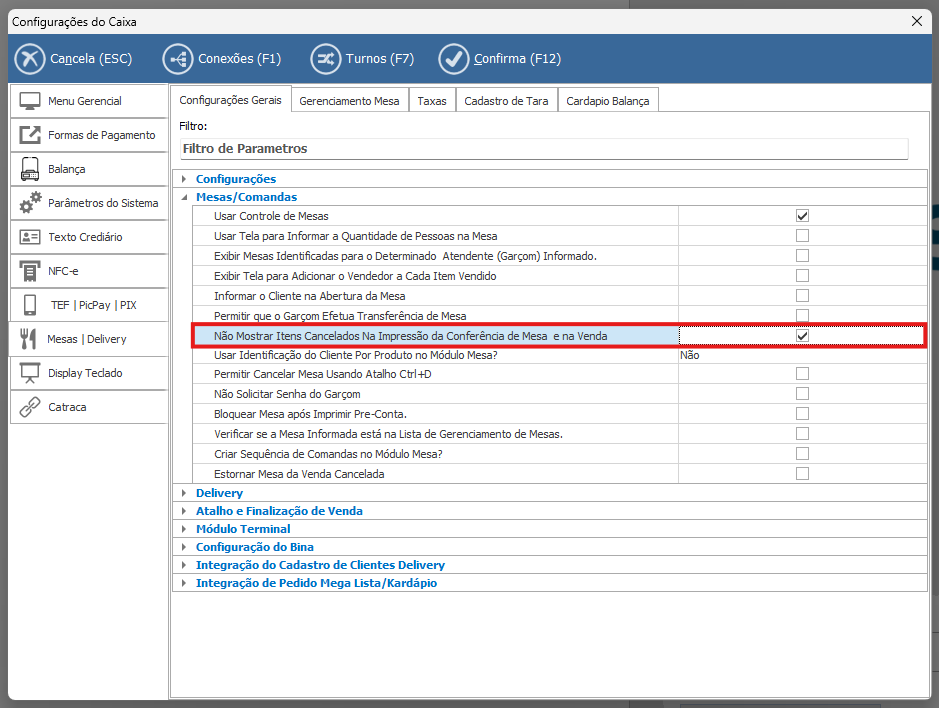Check Estornar Mesa da Venda Cancelada
939x708 pixels.
pyautogui.click(x=802, y=474)
